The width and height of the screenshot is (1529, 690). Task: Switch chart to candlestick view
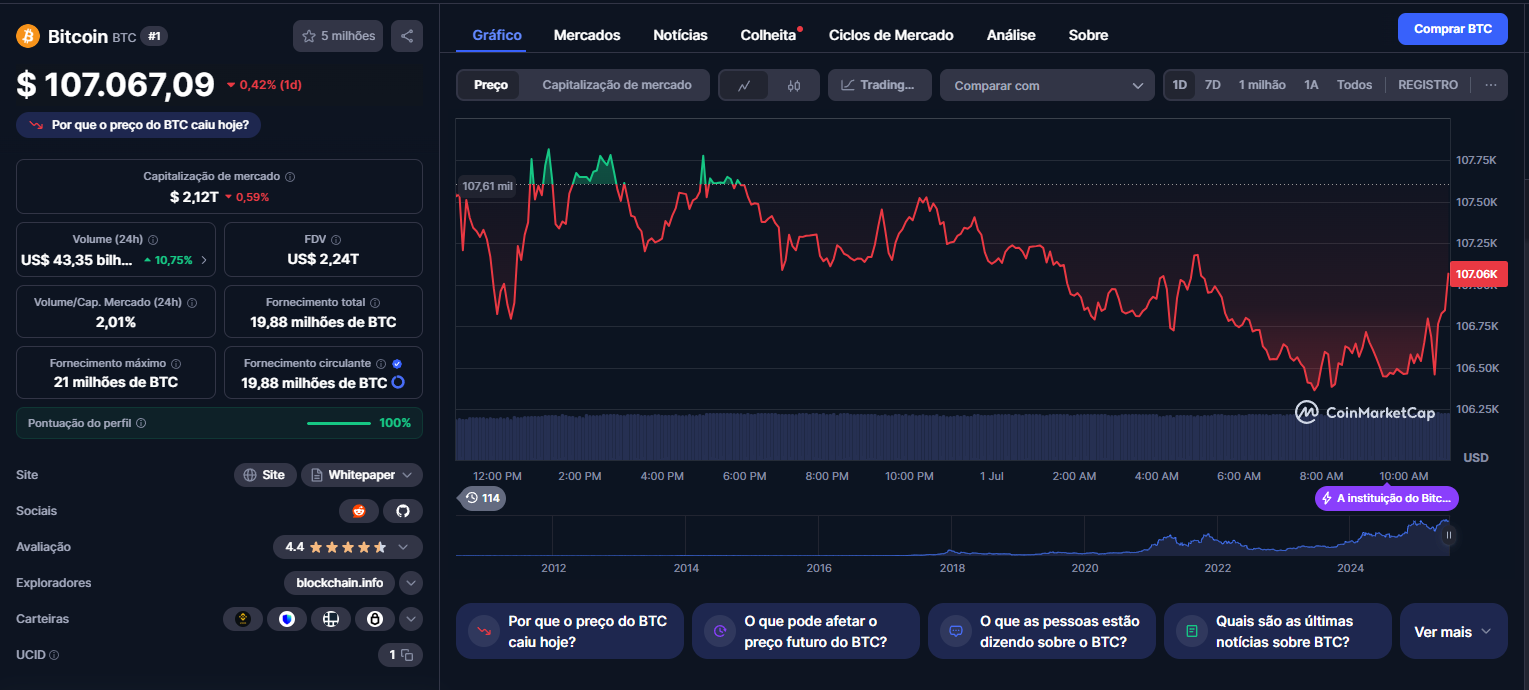click(x=794, y=85)
